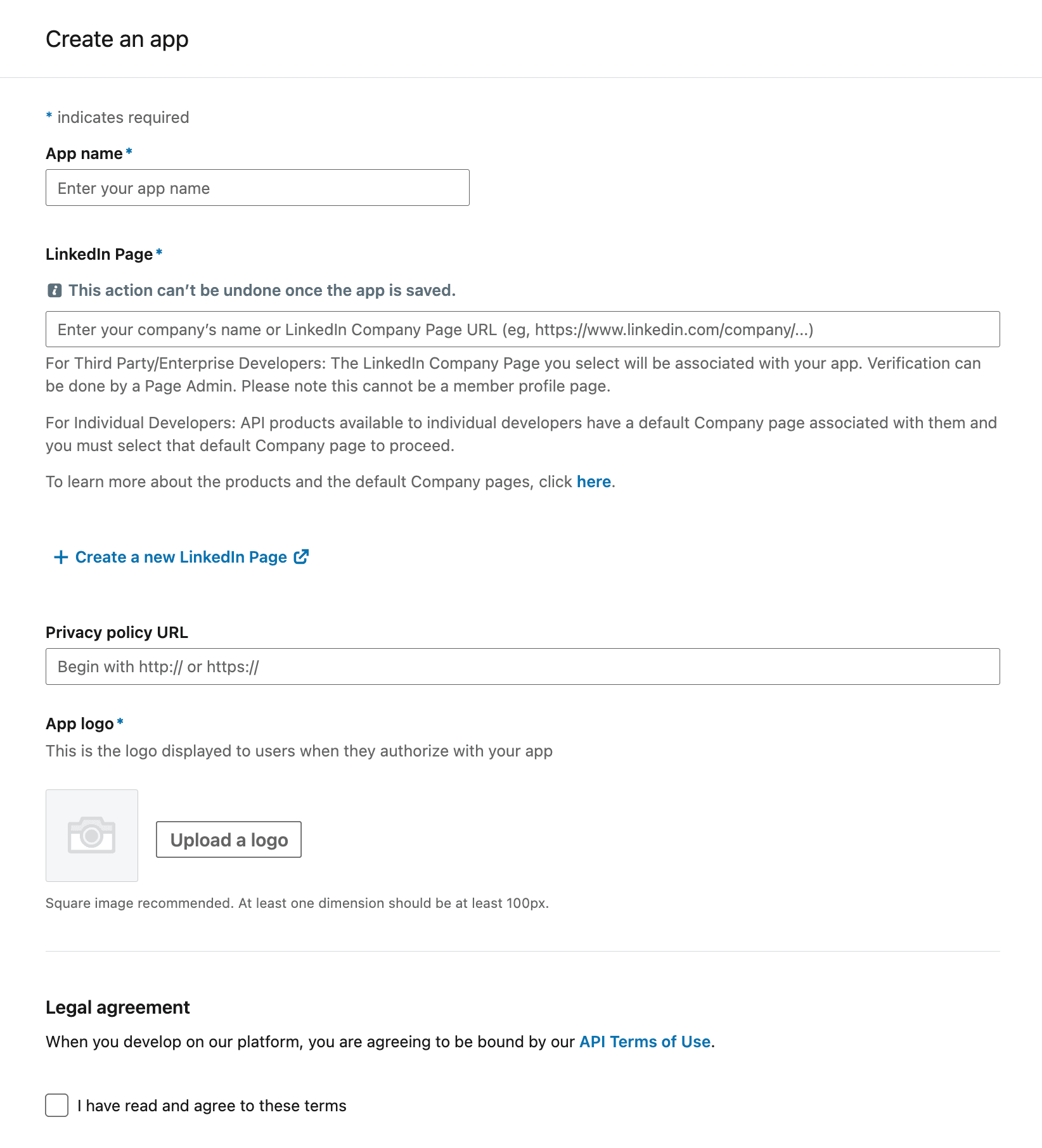
Task: Click the indicates required notice
Action: 117,117
